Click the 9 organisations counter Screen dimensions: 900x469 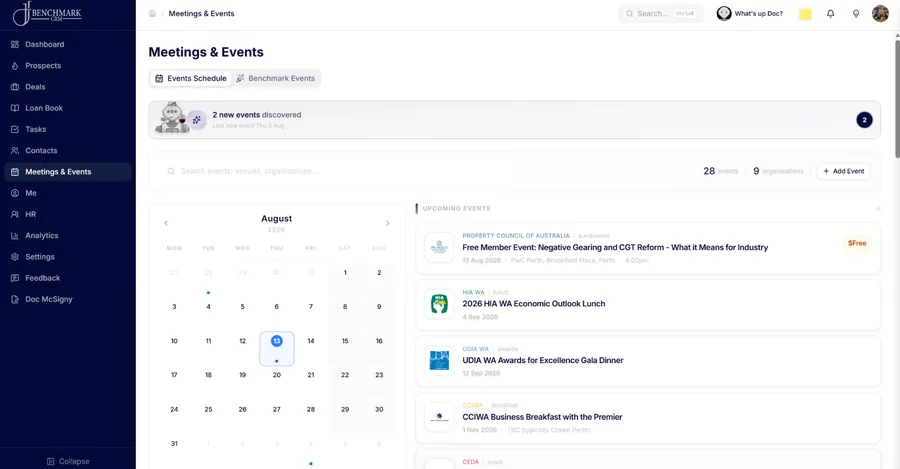pos(778,171)
